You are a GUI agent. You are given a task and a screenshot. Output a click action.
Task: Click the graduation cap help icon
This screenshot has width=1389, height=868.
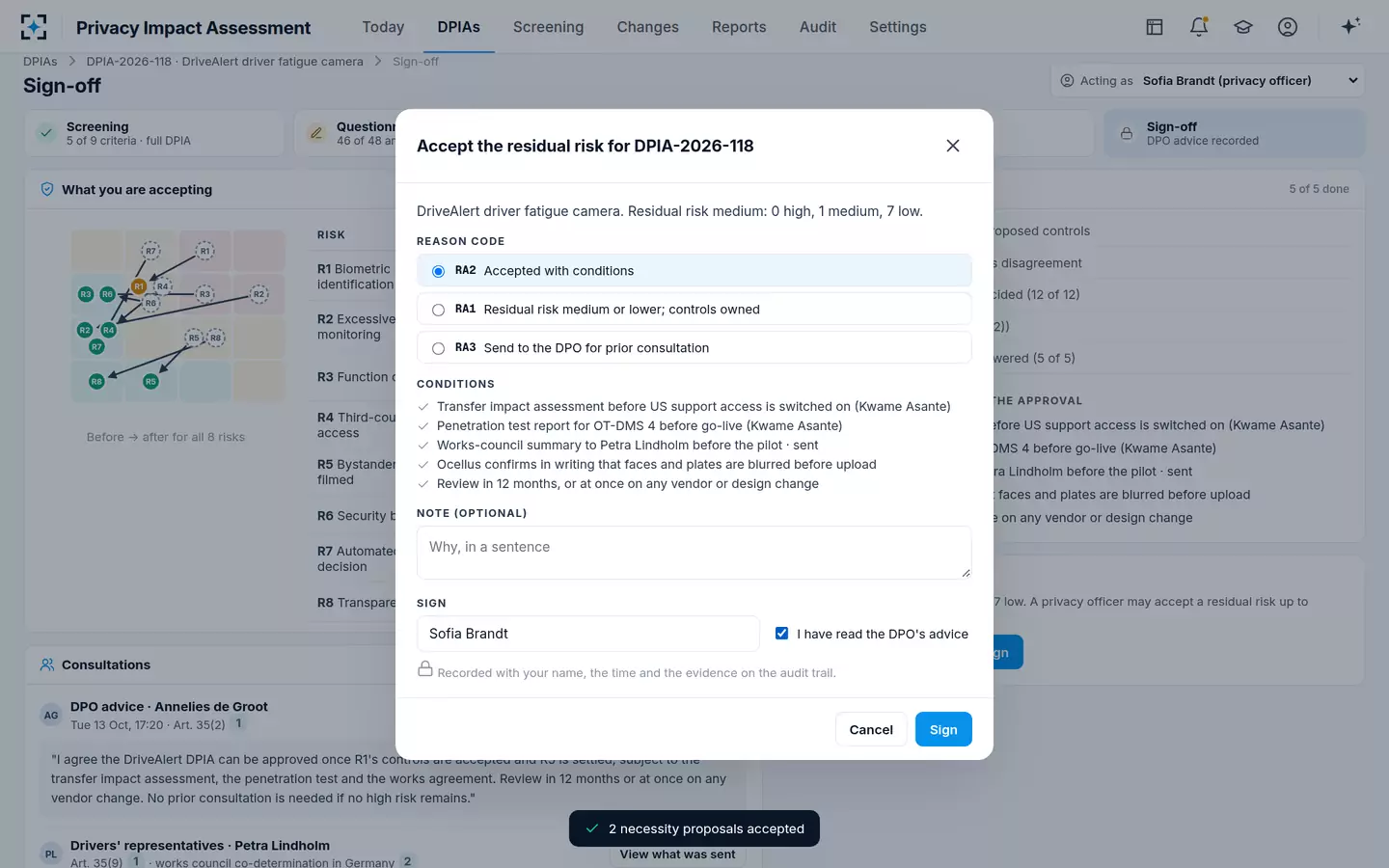(1243, 27)
